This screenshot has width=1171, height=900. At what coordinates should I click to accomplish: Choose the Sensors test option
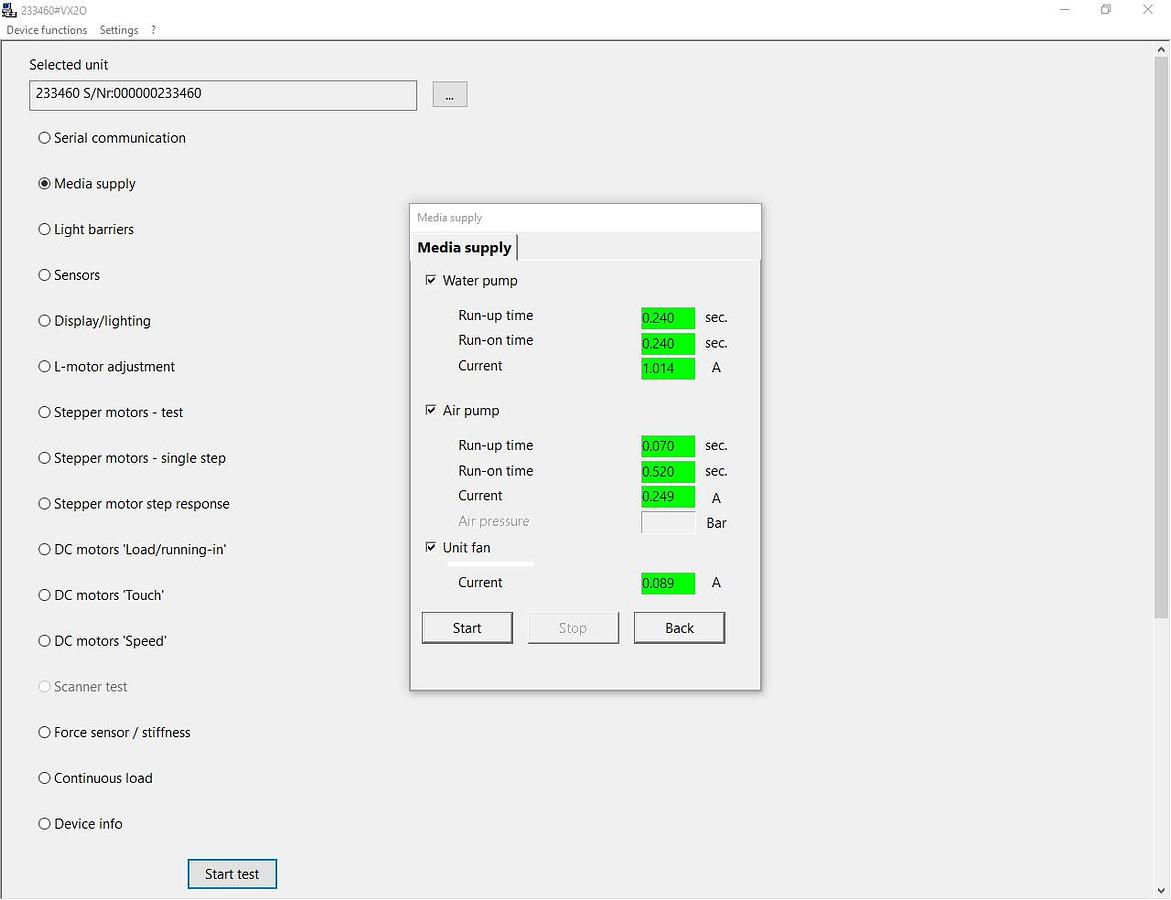pos(44,275)
